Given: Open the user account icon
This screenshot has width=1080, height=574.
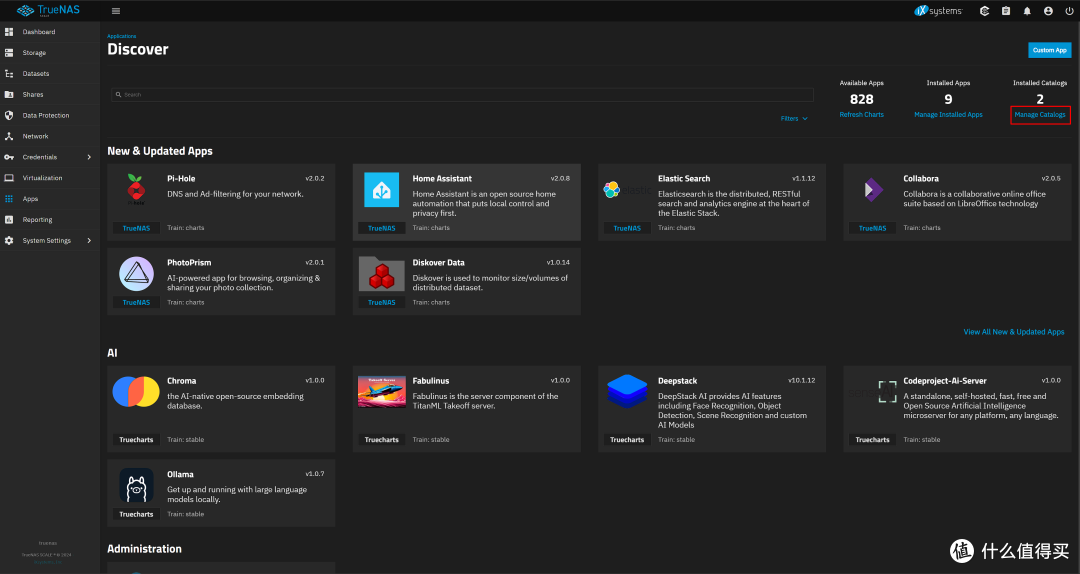Looking at the screenshot, I should (x=1048, y=11).
